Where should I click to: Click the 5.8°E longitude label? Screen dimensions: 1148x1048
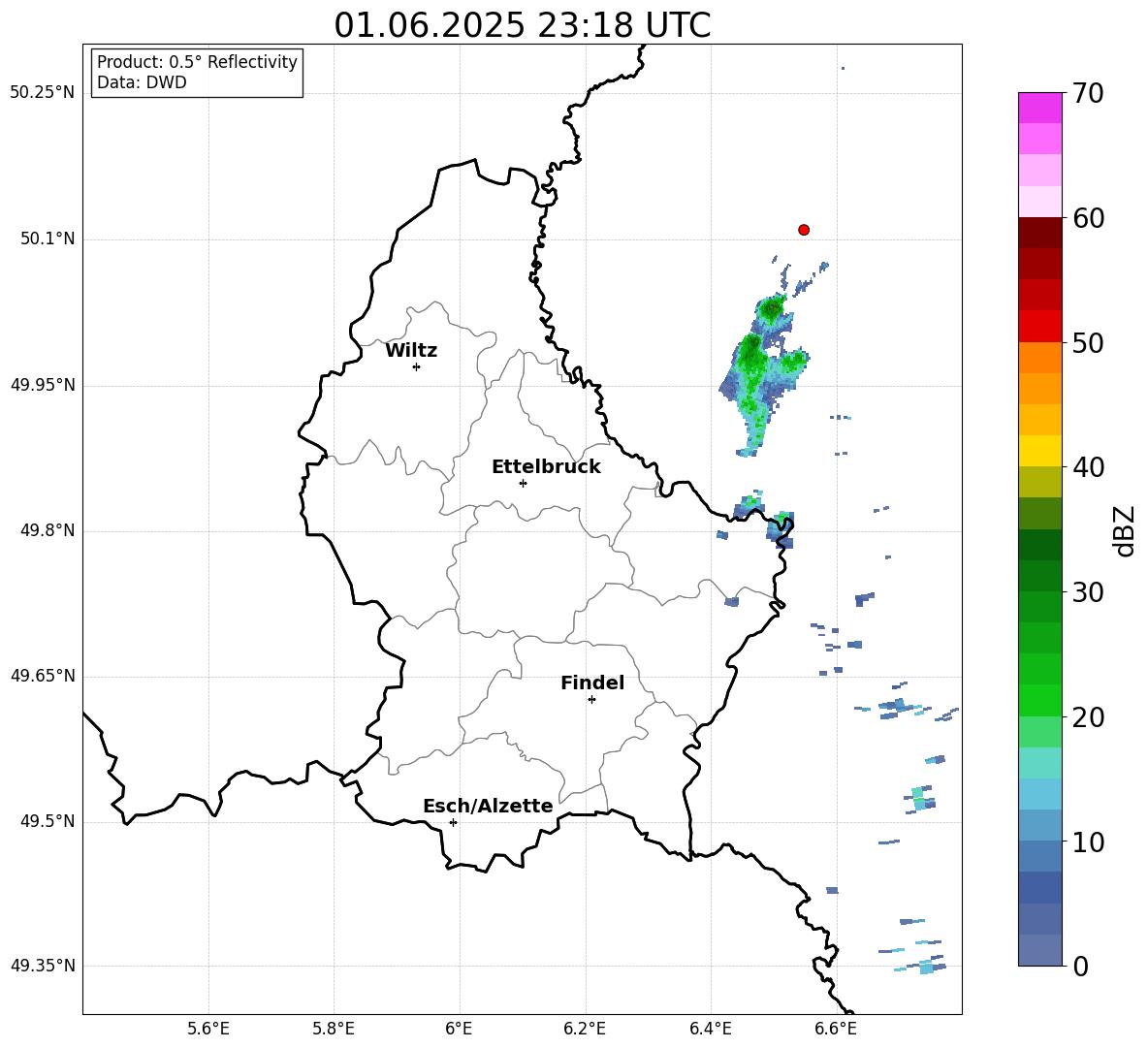334,1029
